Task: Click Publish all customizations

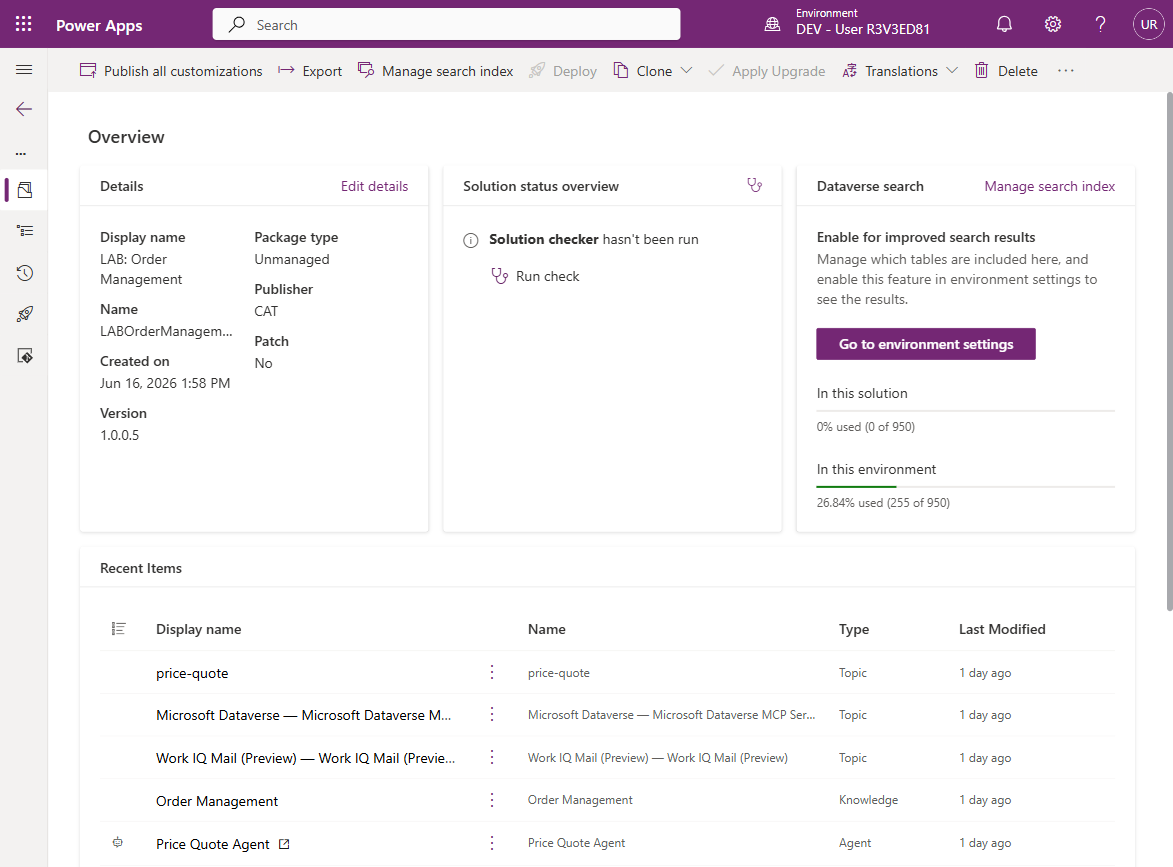Action: click(171, 70)
